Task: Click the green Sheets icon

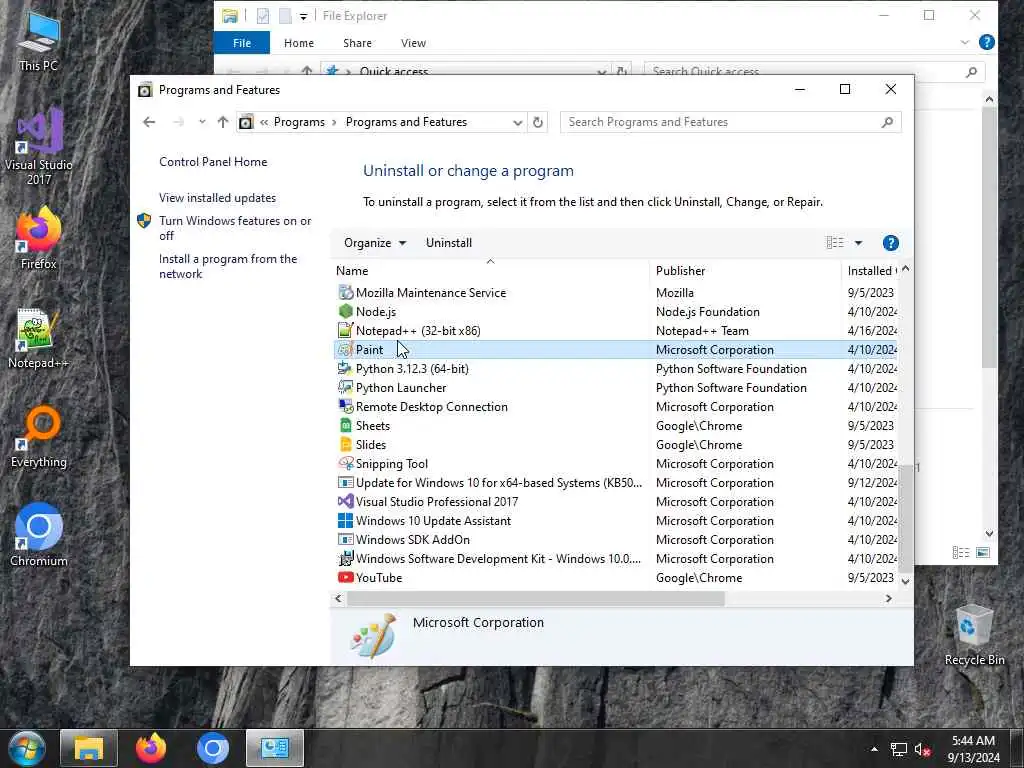Action: click(345, 425)
